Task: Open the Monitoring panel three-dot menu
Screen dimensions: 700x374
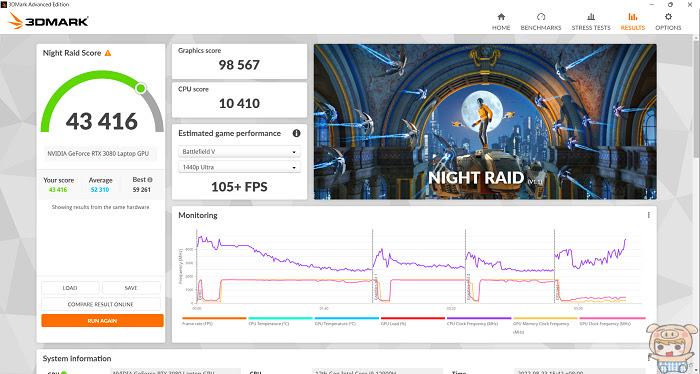Action: tap(649, 215)
